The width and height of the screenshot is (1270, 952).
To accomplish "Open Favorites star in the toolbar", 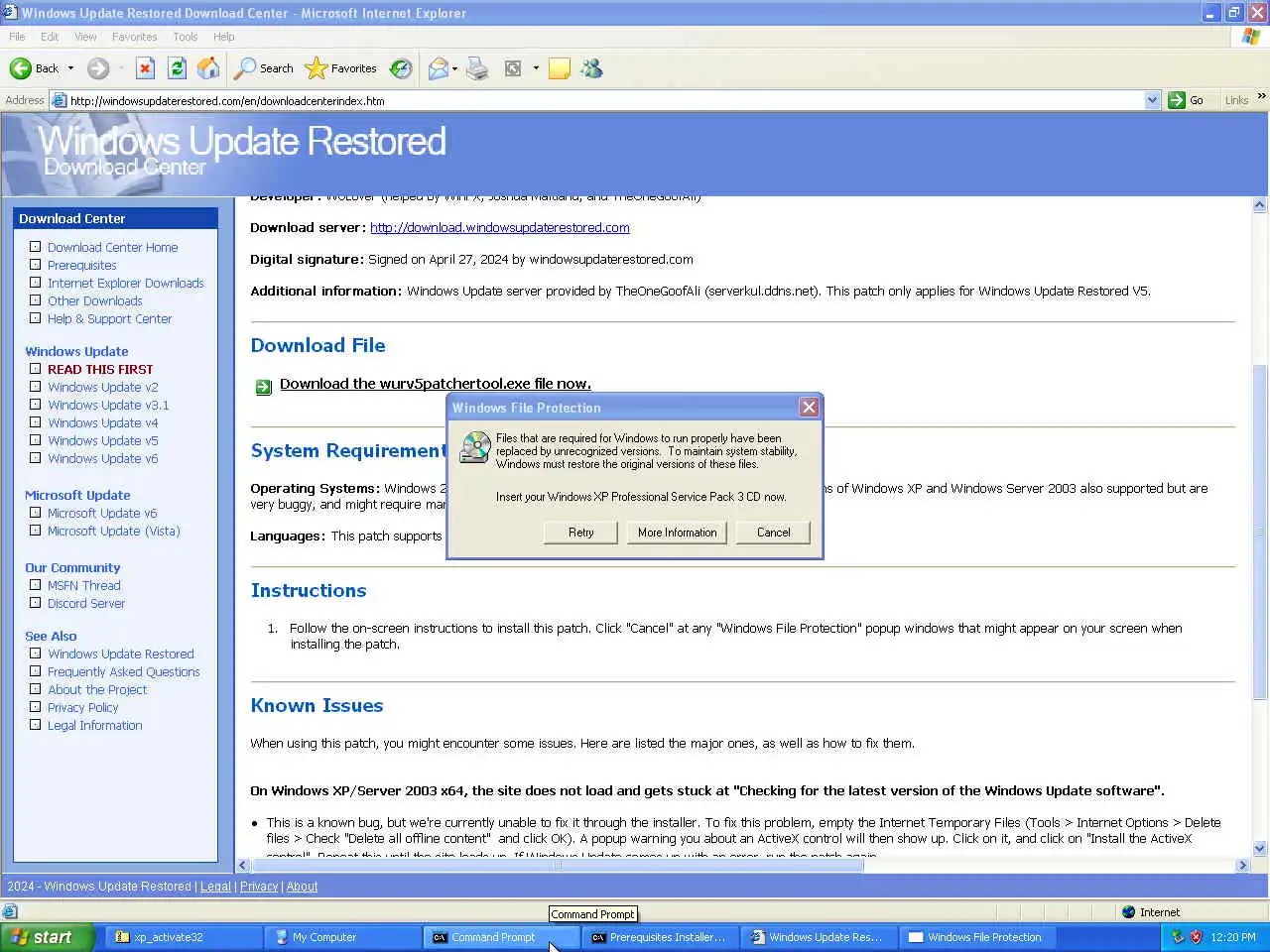I will pyautogui.click(x=341, y=68).
